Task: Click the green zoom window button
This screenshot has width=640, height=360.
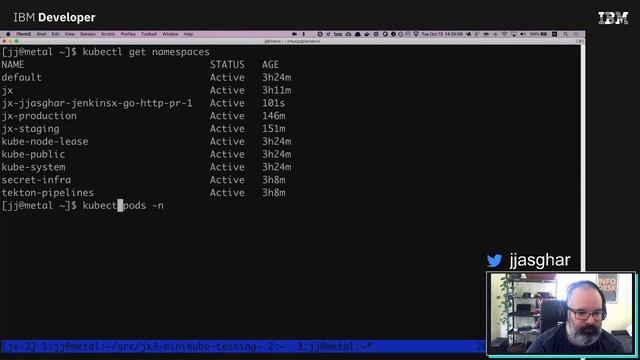Action: 17,41
